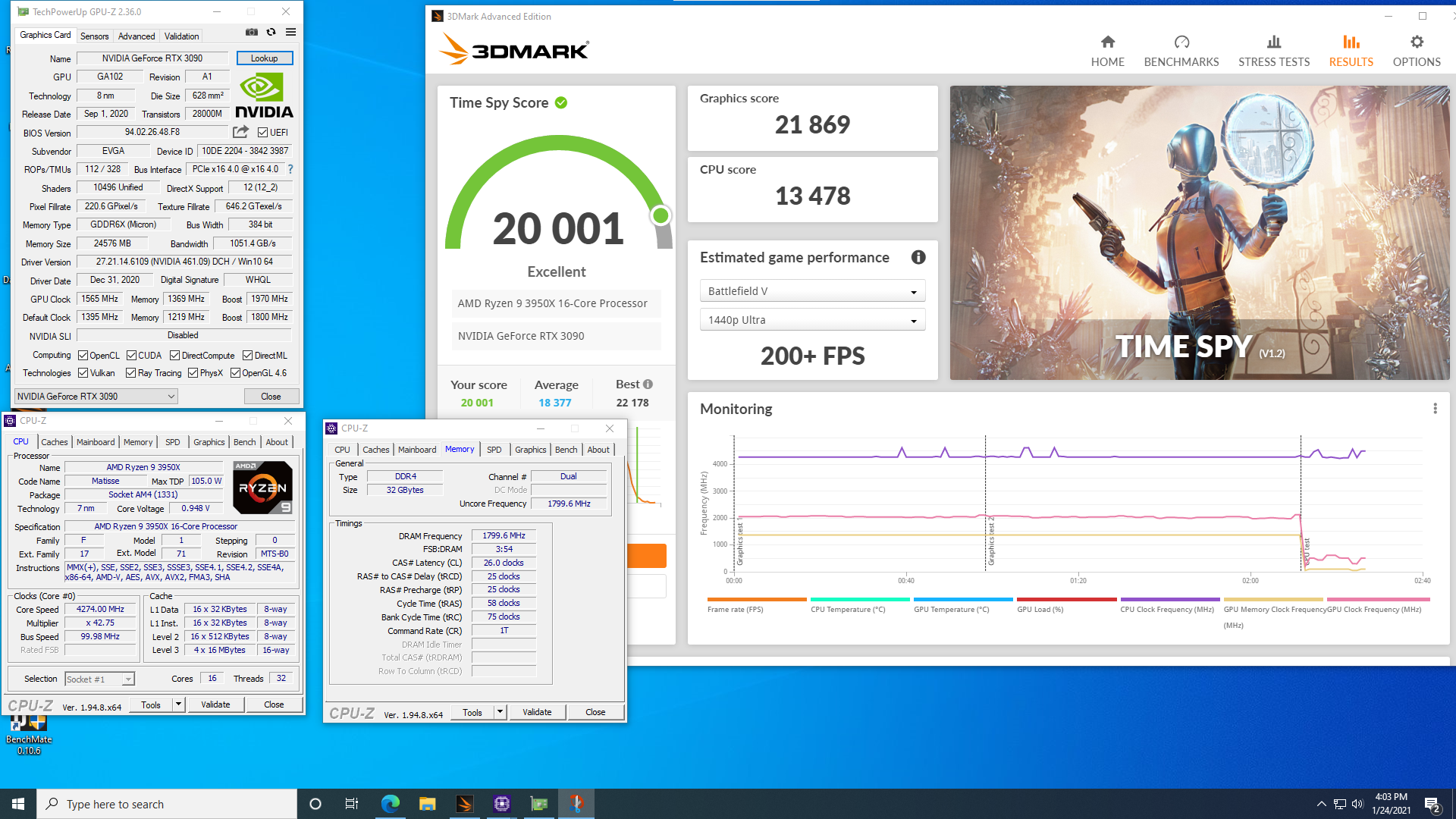Open Task View on the taskbar
1456x819 pixels.
click(x=352, y=804)
